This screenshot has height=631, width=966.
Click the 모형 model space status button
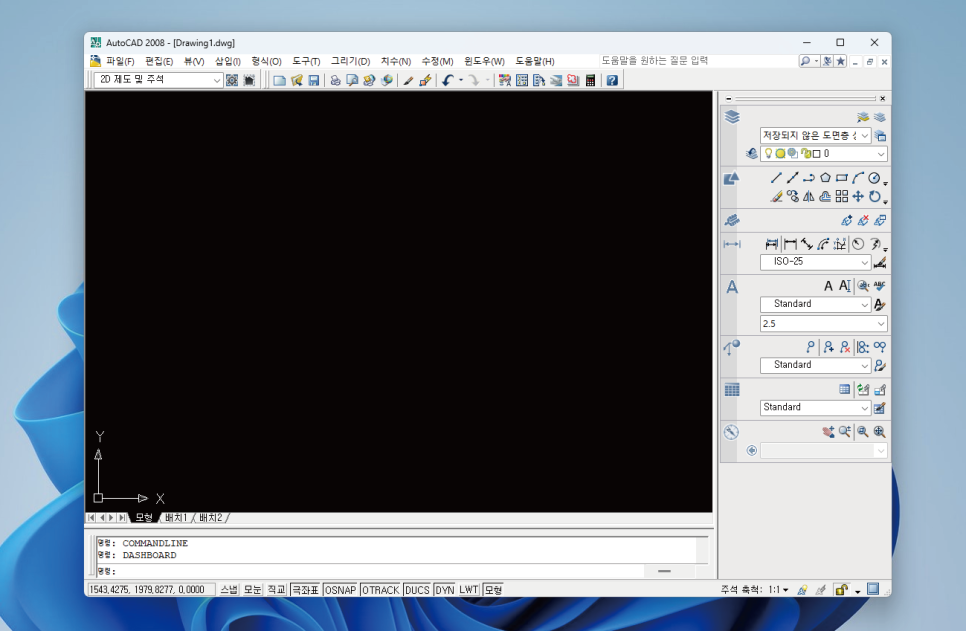(x=493, y=590)
